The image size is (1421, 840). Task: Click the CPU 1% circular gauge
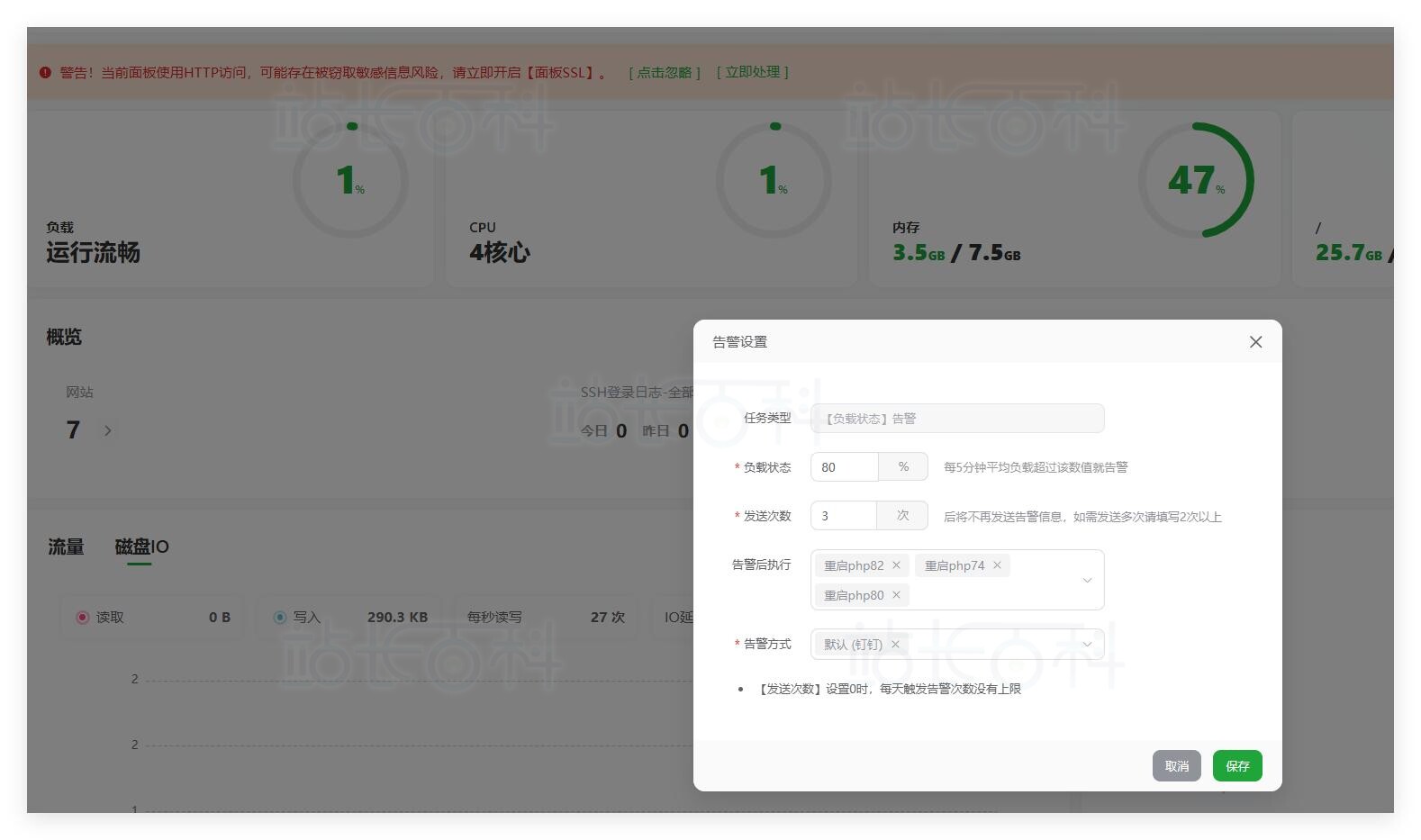pos(774,180)
